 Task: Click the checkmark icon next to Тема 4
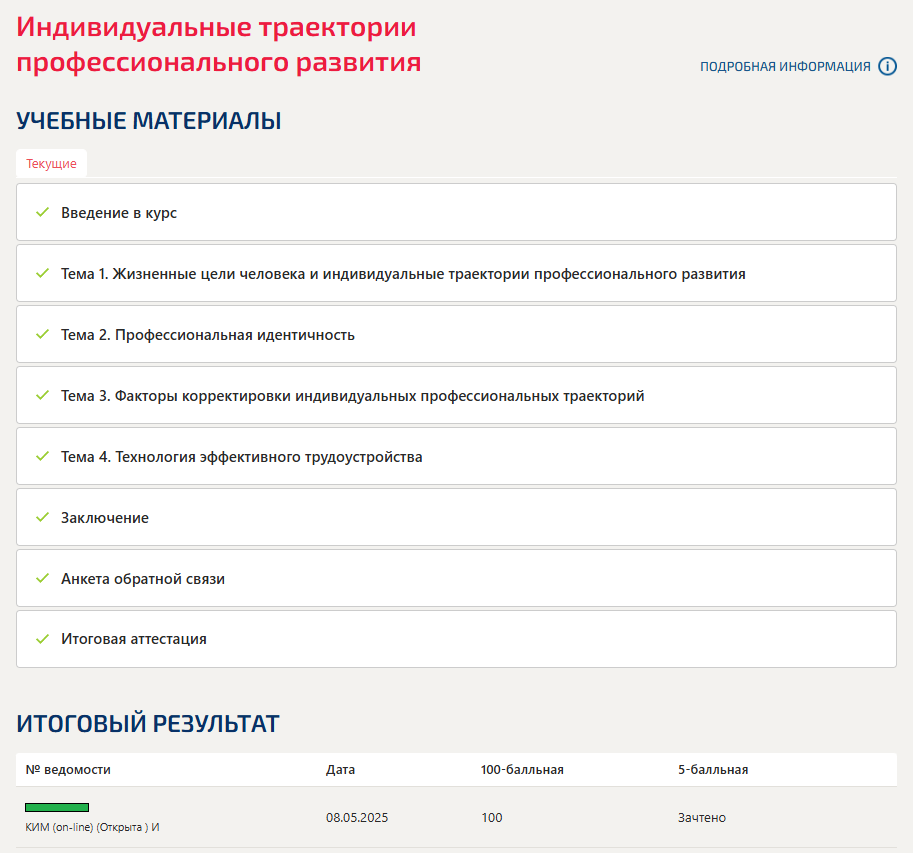[43, 456]
